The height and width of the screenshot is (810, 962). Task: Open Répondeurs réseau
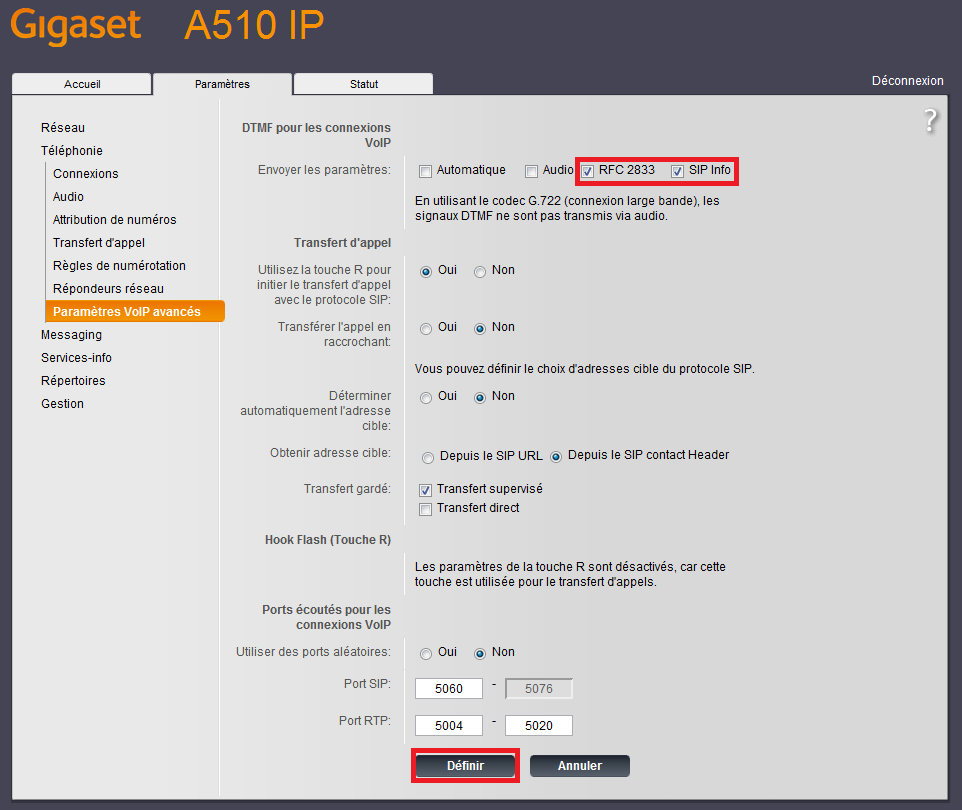108,288
